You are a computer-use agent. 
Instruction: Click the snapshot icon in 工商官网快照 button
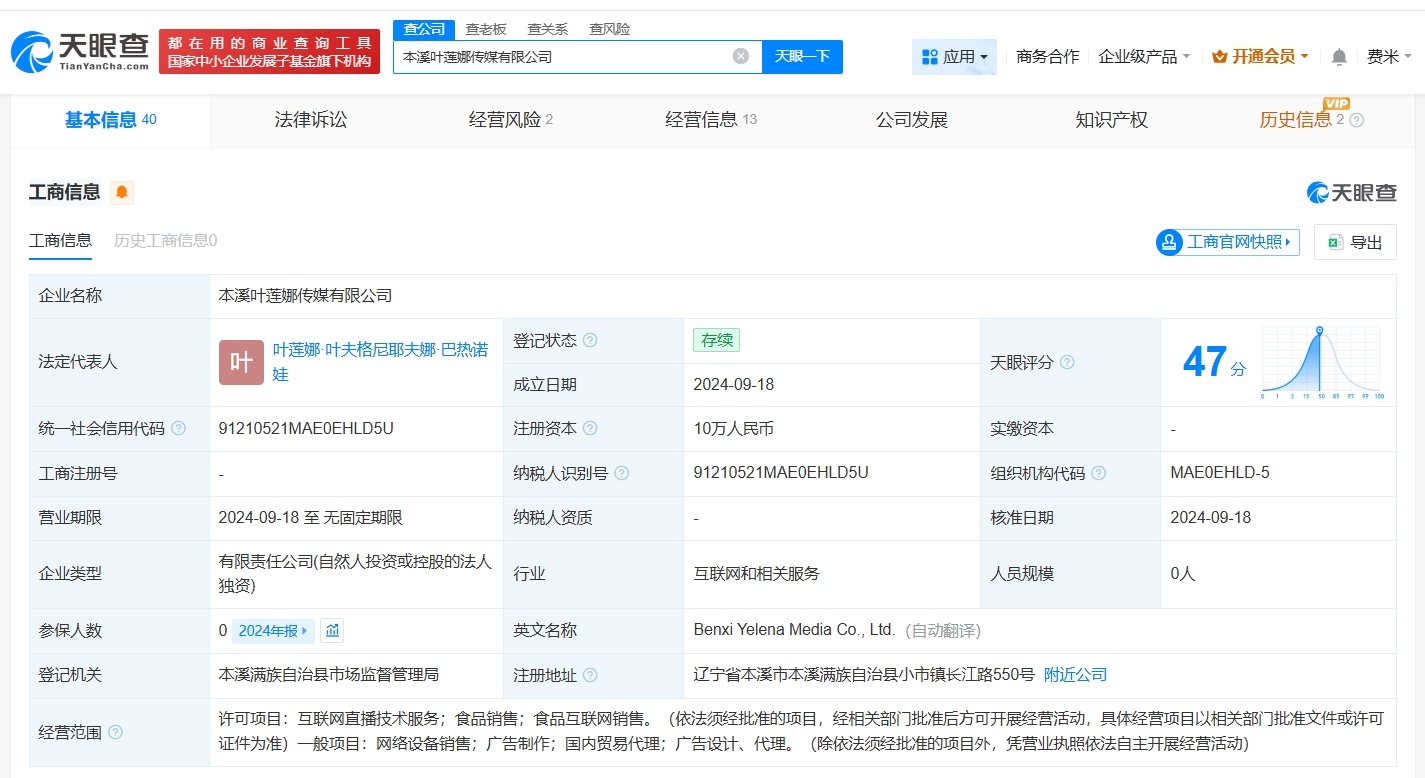[1168, 242]
